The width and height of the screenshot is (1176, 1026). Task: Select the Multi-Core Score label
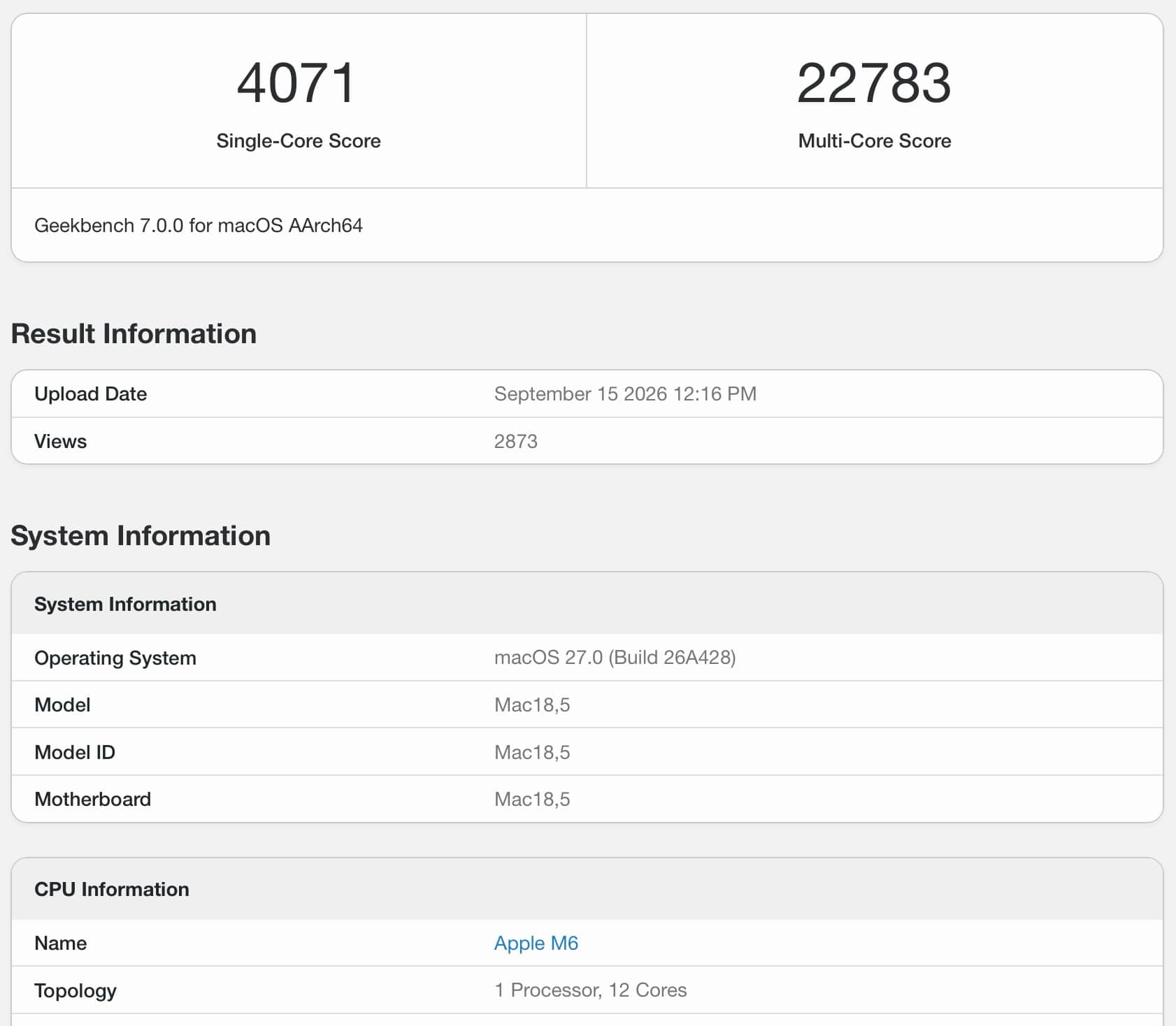coord(875,141)
